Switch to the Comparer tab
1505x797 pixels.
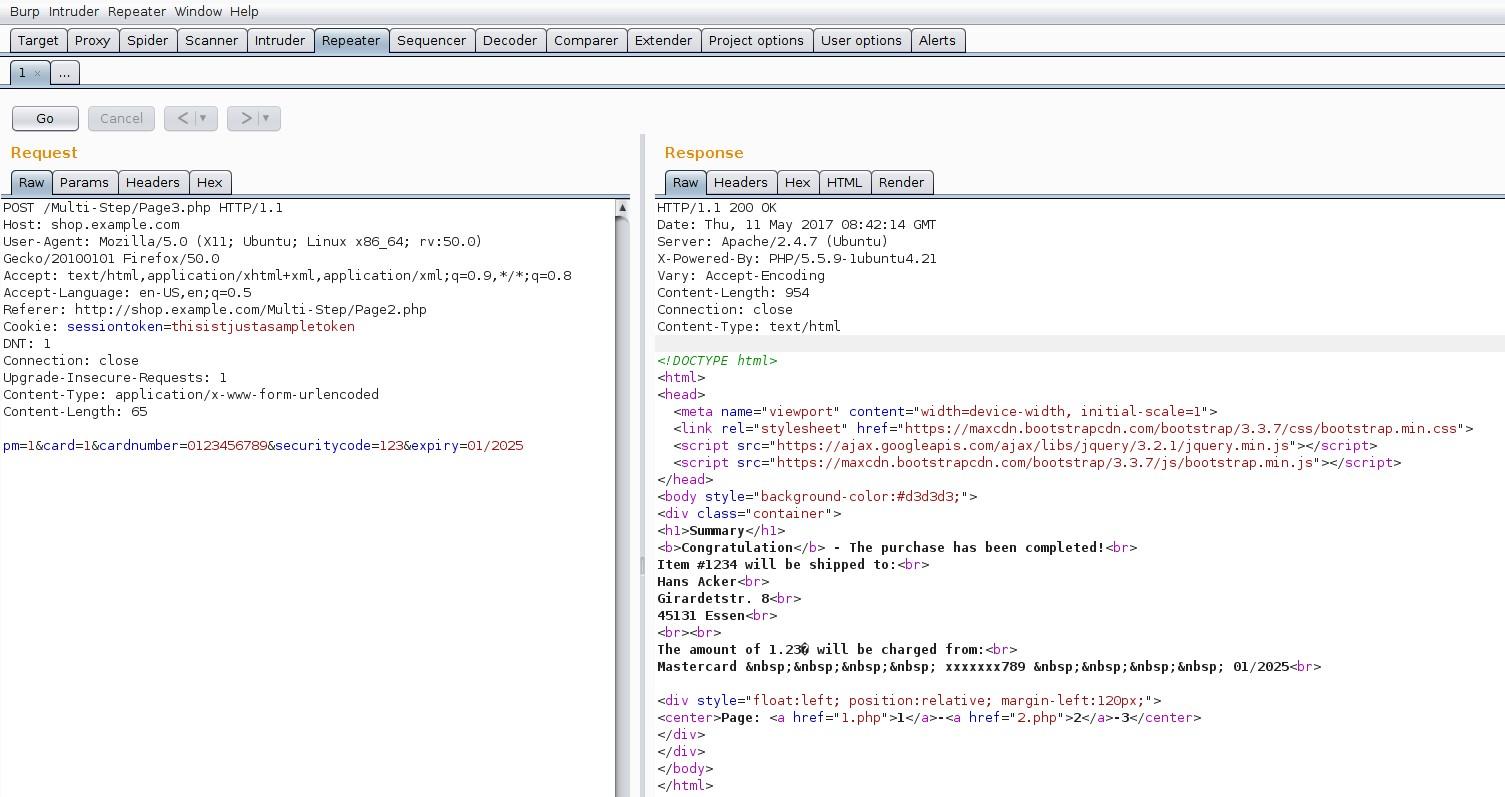pyautogui.click(x=586, y=41)
